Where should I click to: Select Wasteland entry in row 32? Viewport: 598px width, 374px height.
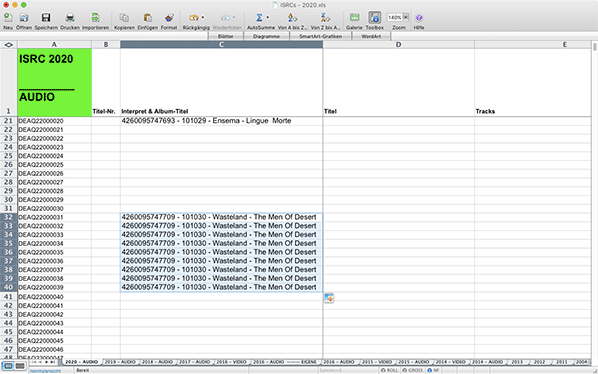tap(221, 217)
